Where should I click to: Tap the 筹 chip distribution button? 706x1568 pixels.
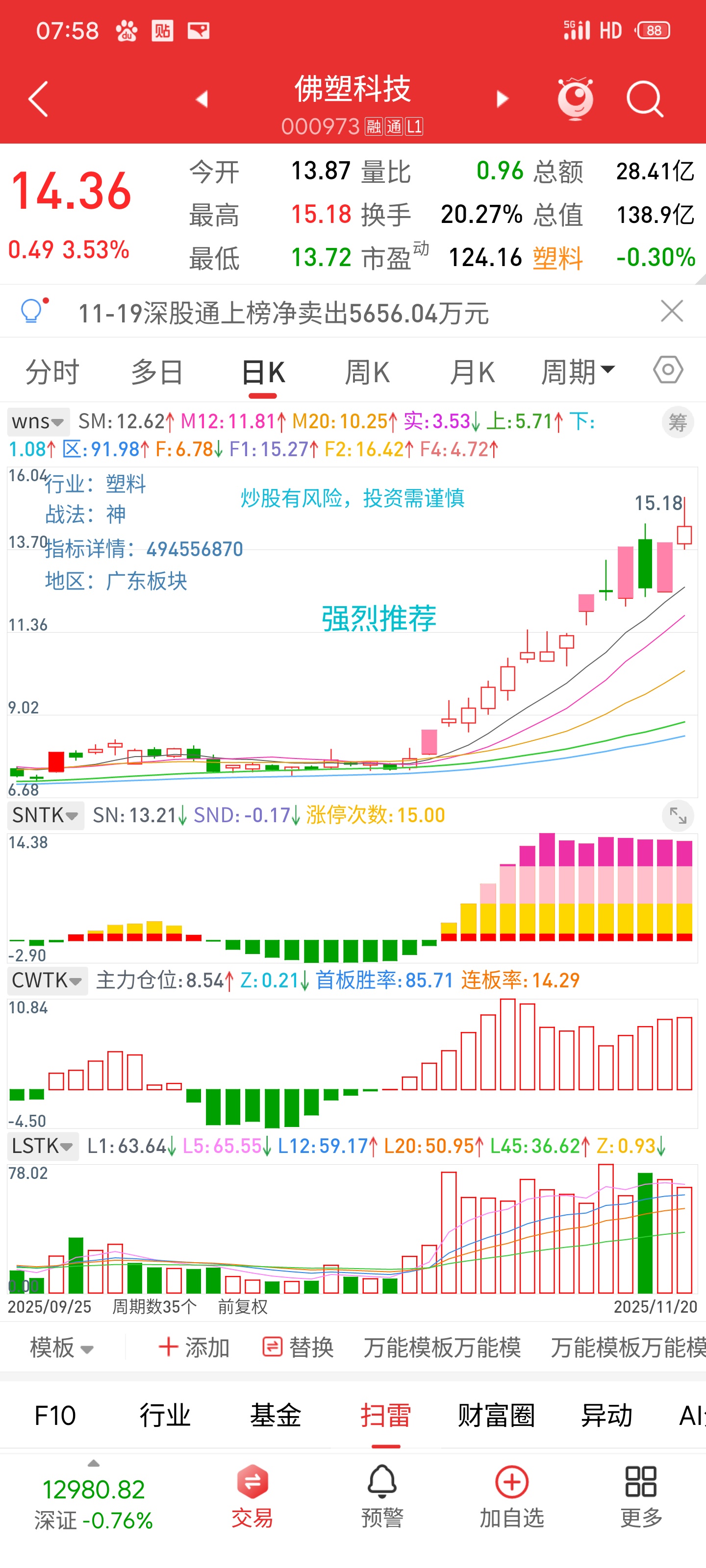678,422
